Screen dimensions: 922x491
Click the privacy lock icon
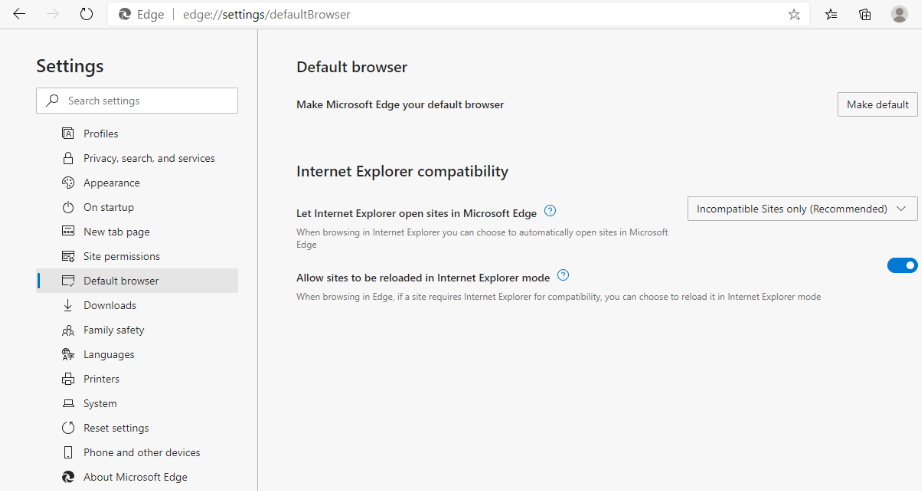[x=68, y=158]
